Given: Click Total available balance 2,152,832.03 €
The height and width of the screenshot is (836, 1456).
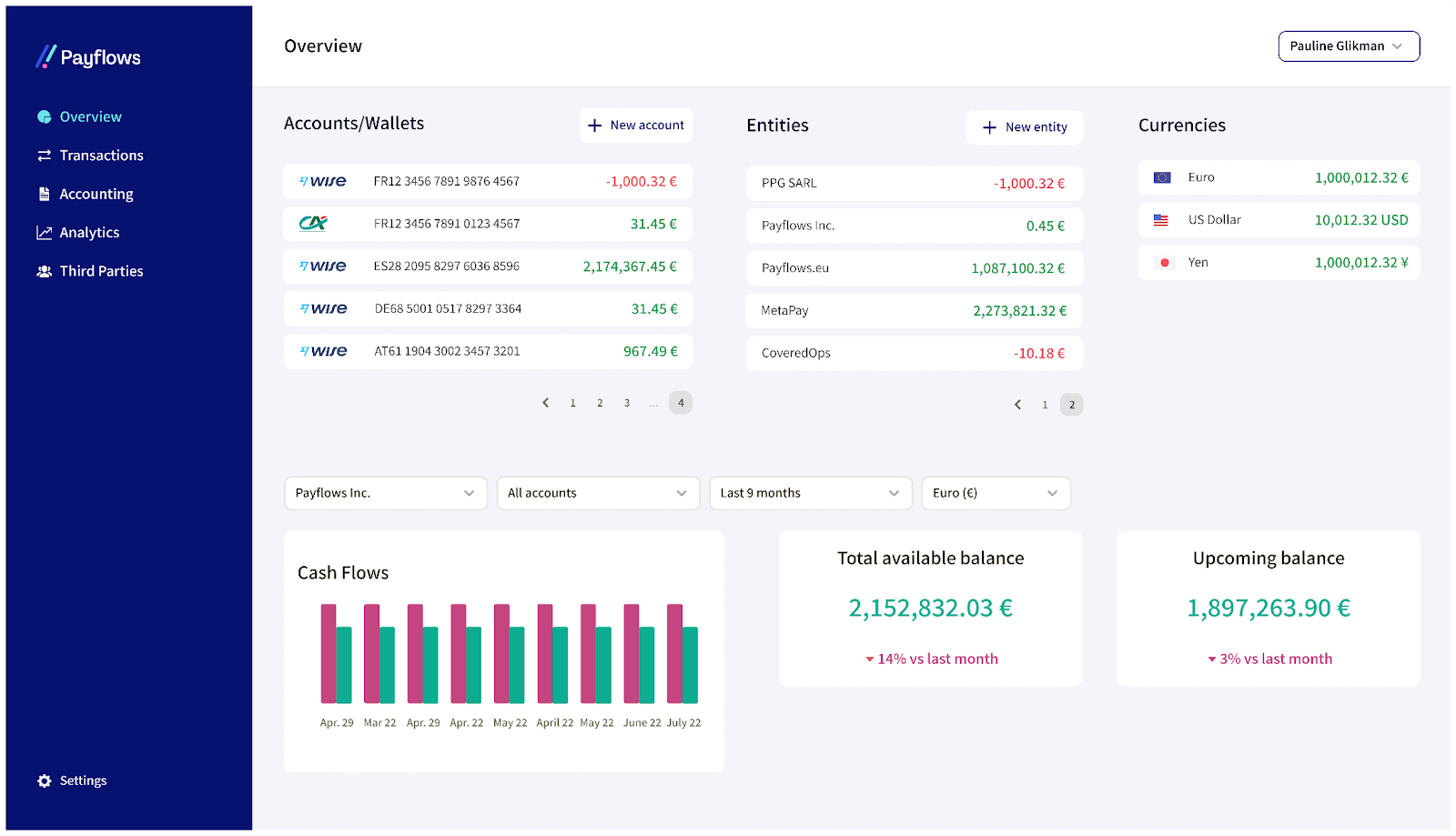Looking at the screenshot, I should 931,608.
